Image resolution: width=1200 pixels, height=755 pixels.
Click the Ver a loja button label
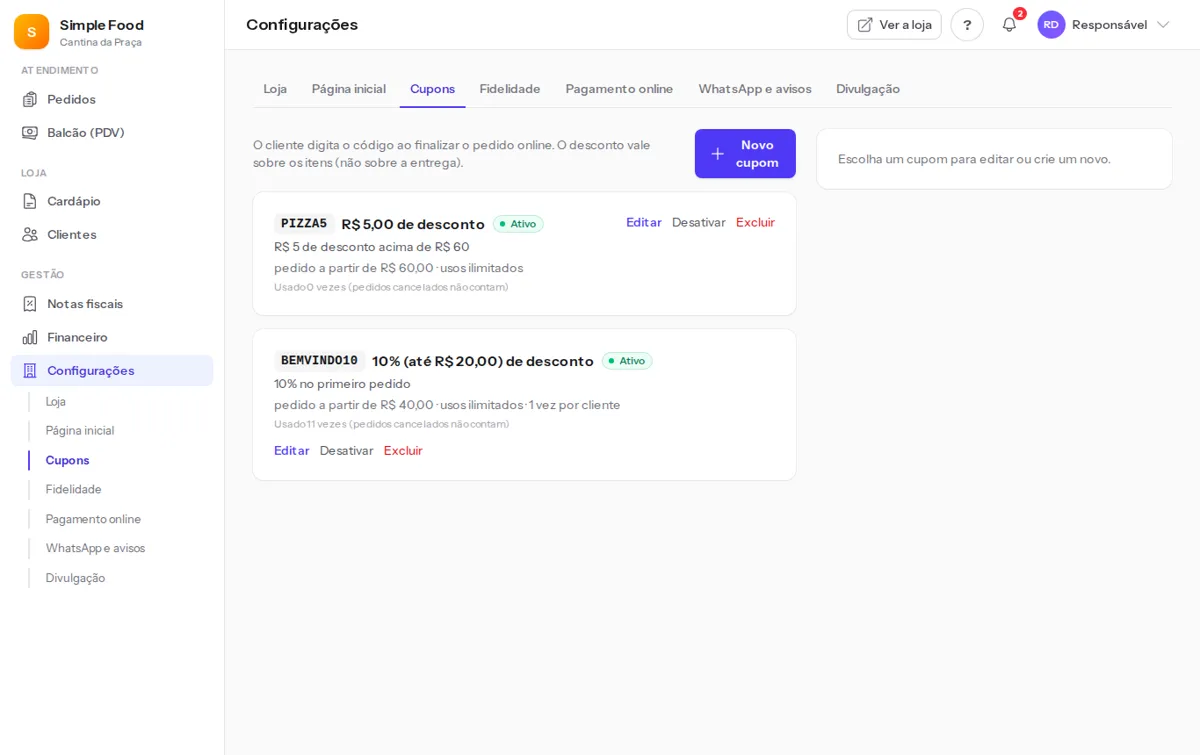906,25
